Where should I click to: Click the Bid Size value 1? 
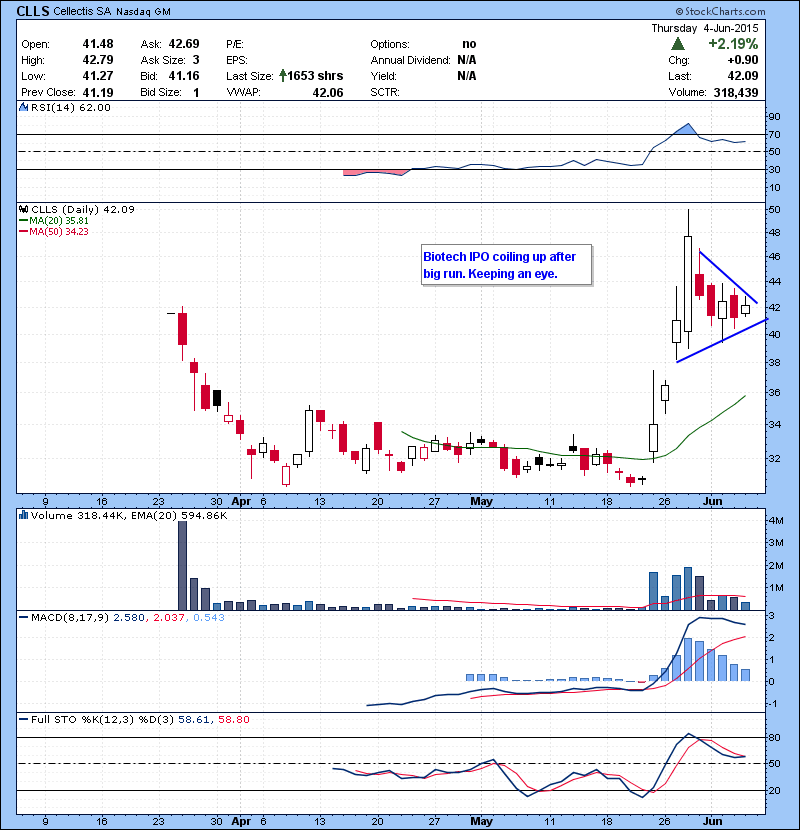tap(196, 93)
